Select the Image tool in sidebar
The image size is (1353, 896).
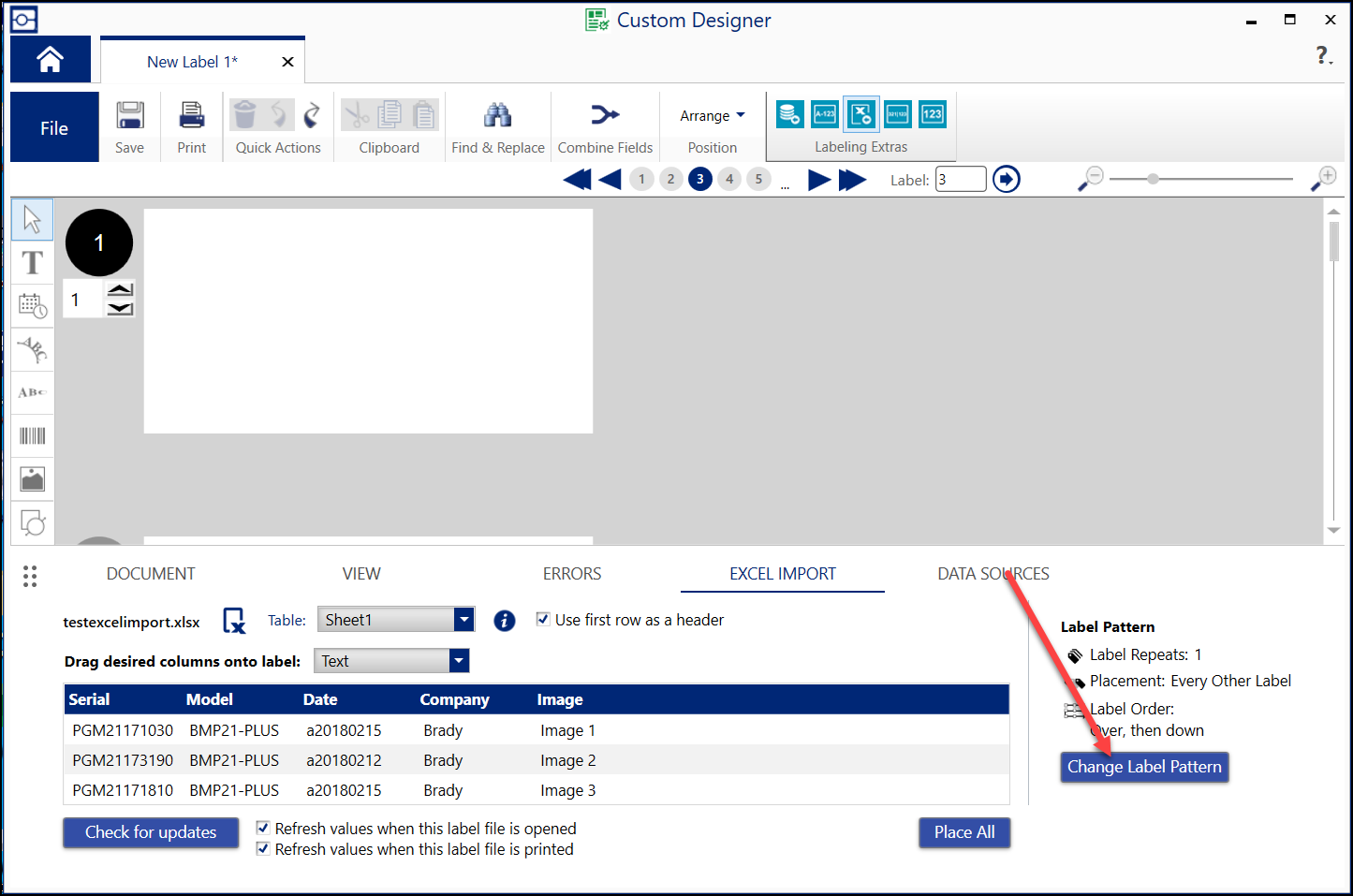(x=33, y=479)
